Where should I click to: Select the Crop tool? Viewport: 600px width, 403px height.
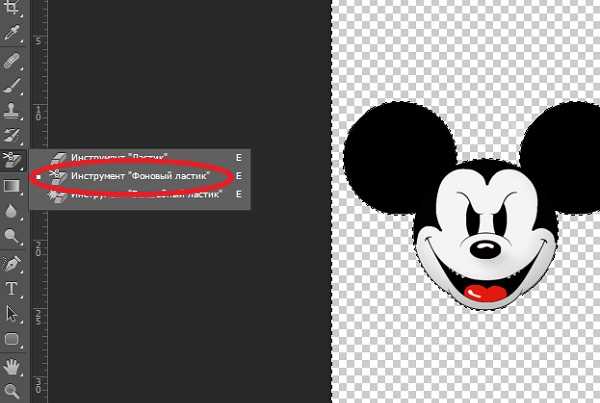click(x=11, y=7)
